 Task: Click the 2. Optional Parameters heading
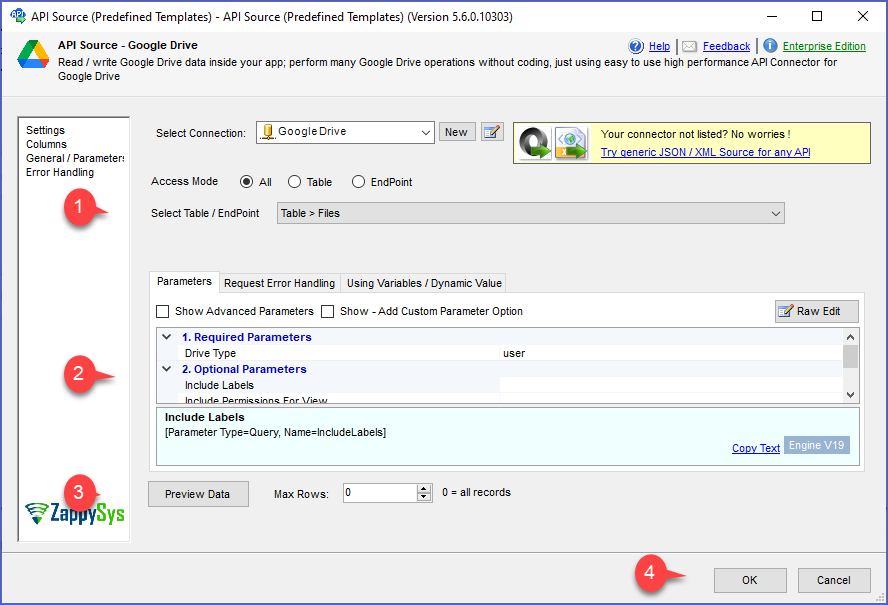click(x=244, y=369)
